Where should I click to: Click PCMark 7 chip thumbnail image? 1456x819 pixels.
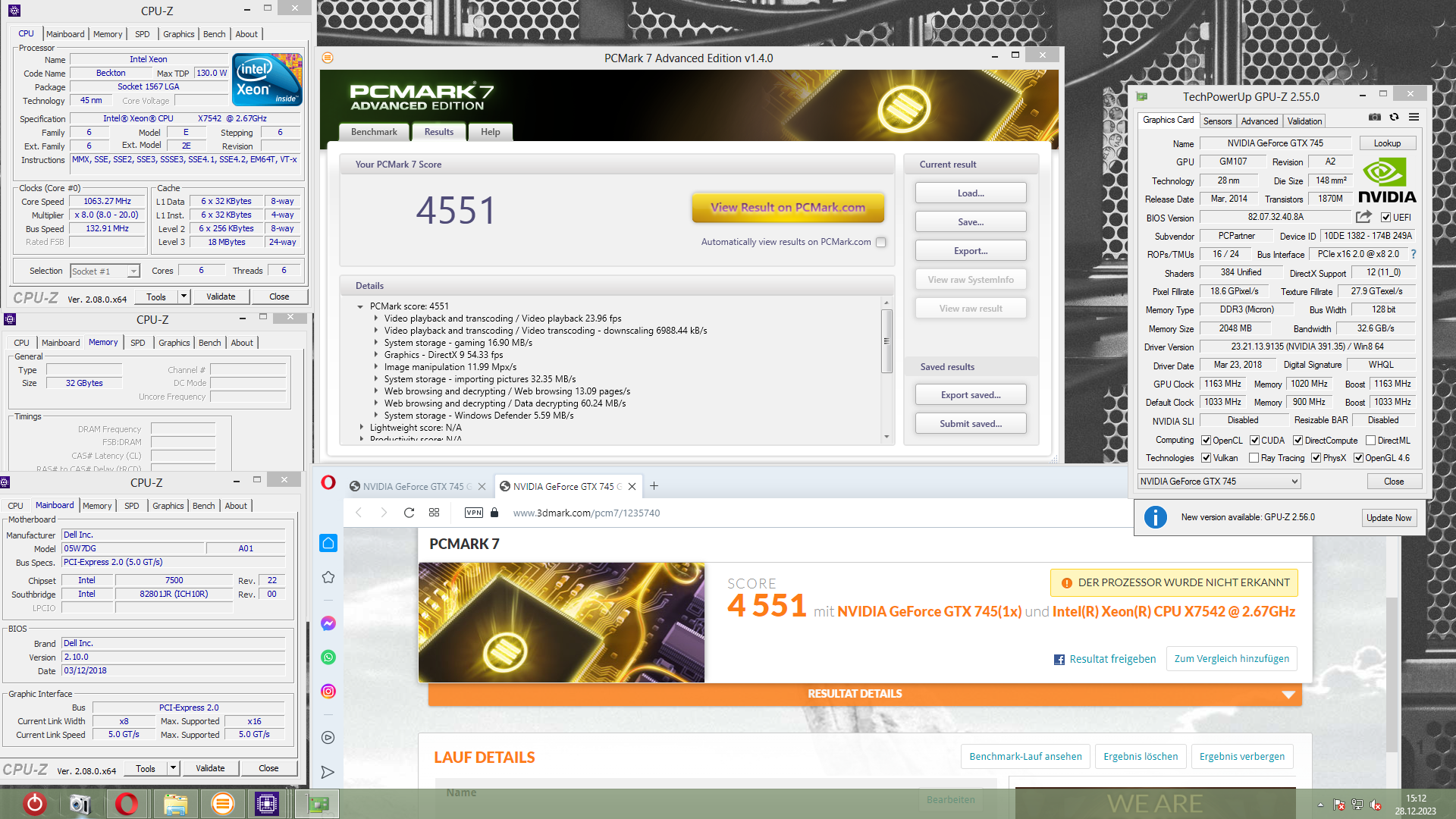click(x=561, y=623)
